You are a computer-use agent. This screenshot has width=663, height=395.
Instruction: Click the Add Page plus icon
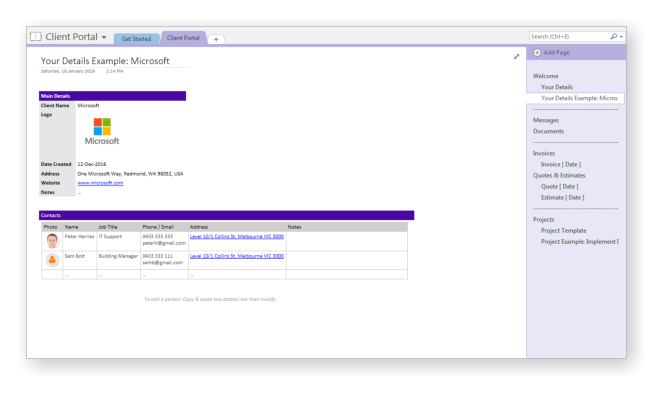click(x=537, y=52)
